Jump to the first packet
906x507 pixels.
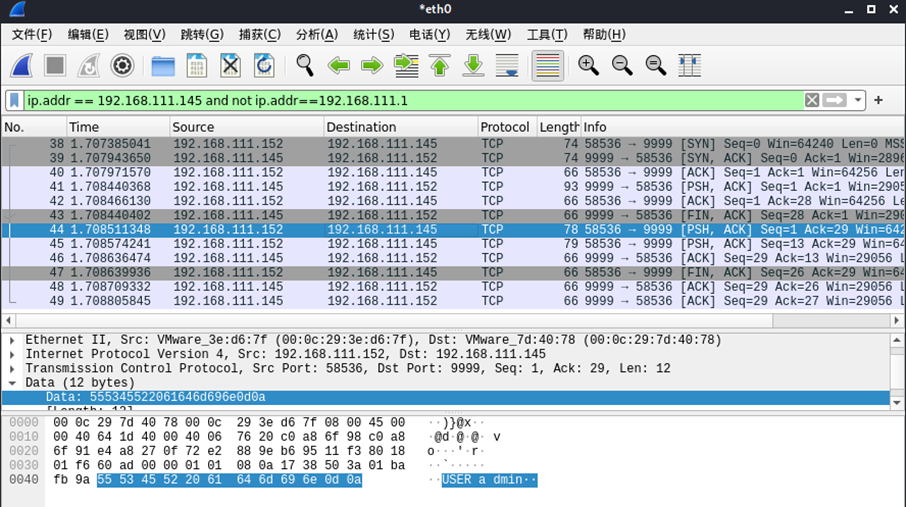440,65
